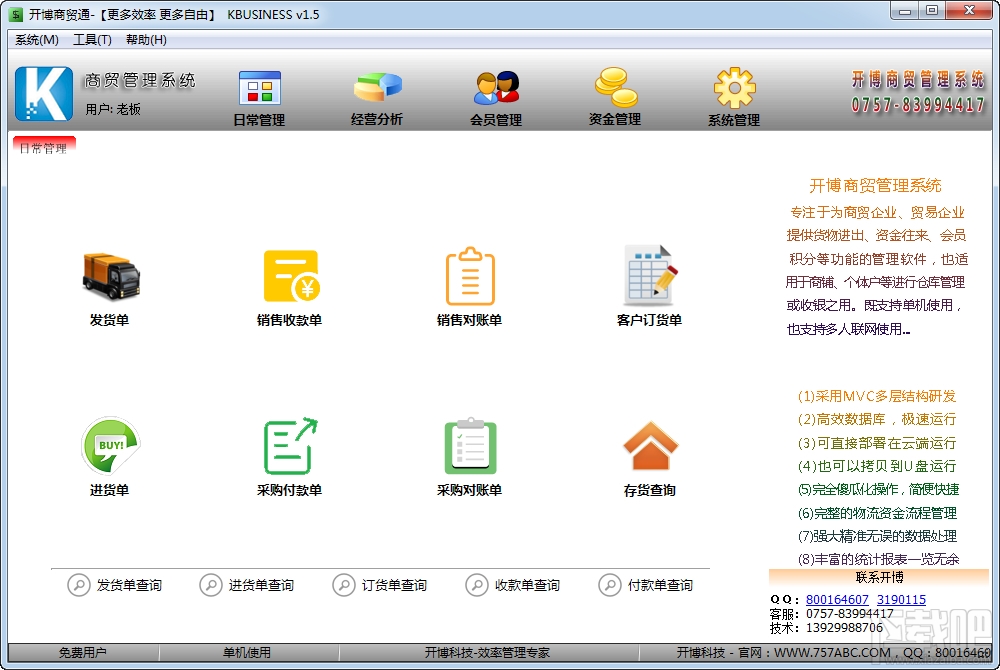Click QQ link 3190115
The width and height of the screenshot is (1000, 670).
pos(901,600)
